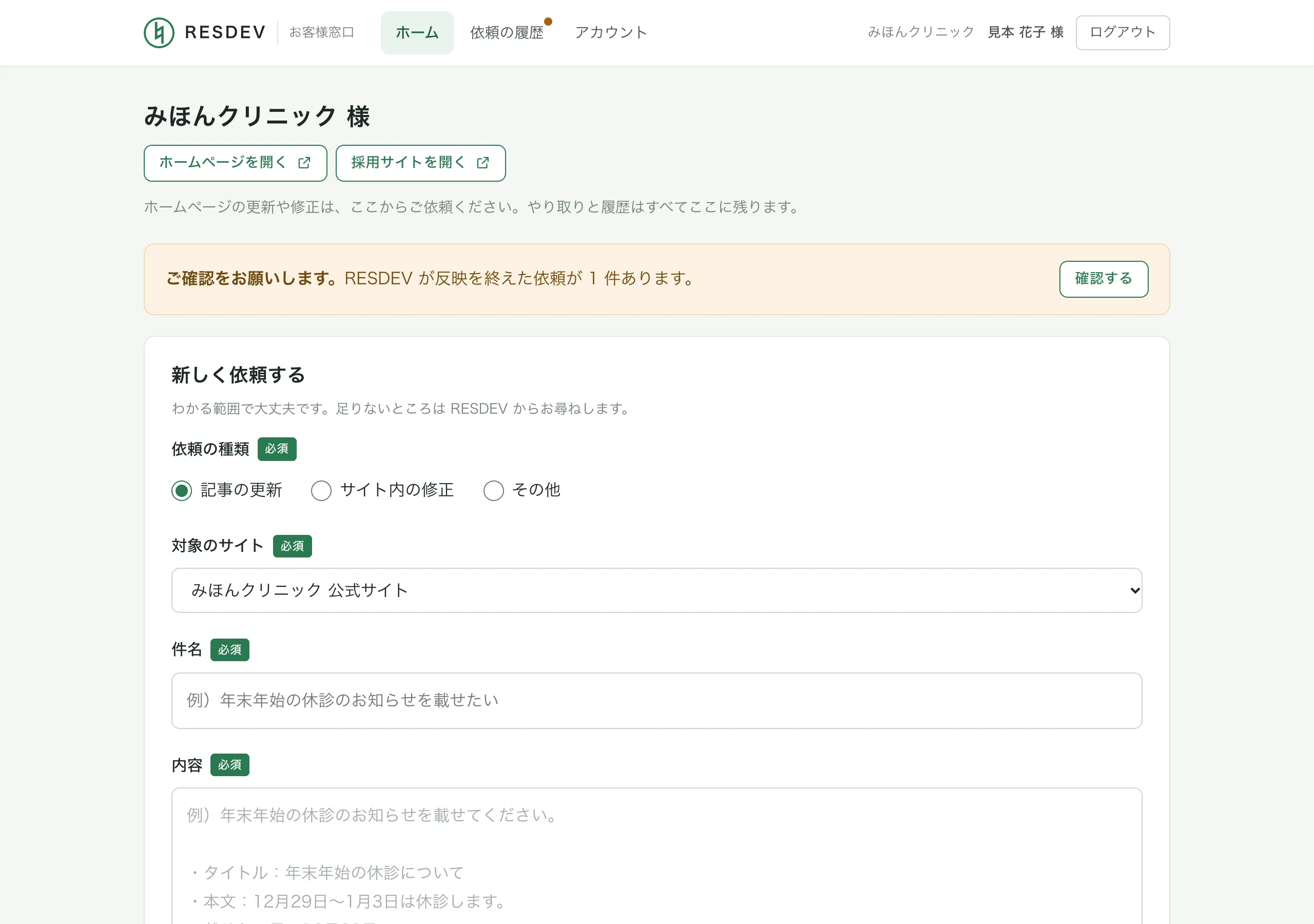Click the external-link icon on ホームページを開く
Viewport: 1314px width, 924px height.
[304, 163]
